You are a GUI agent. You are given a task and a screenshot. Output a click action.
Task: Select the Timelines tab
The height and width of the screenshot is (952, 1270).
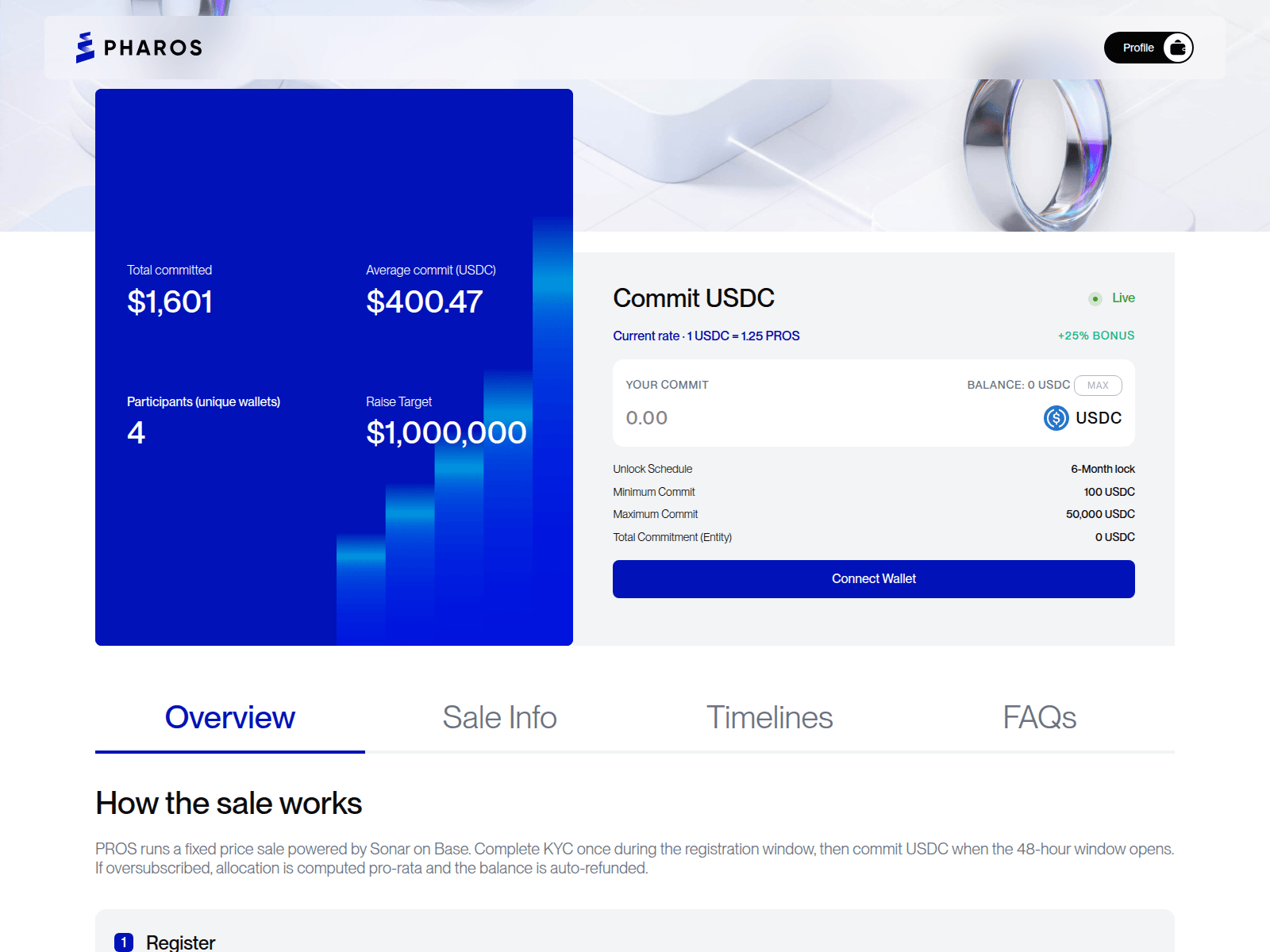point(769,718)
